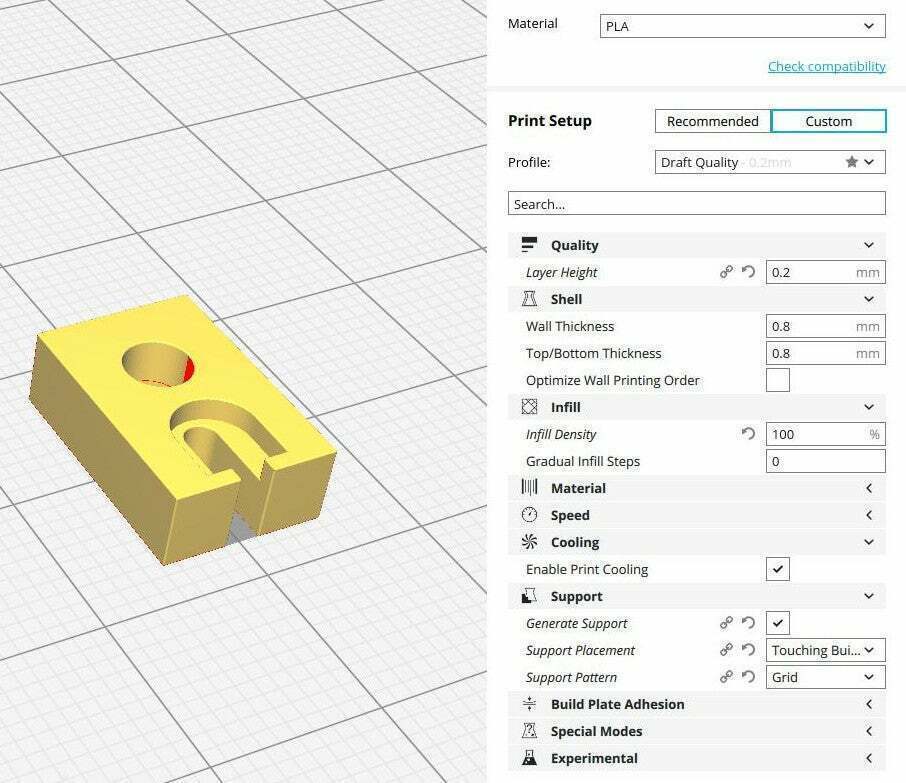Open the Material PLA dropdown

pos(742,26)
